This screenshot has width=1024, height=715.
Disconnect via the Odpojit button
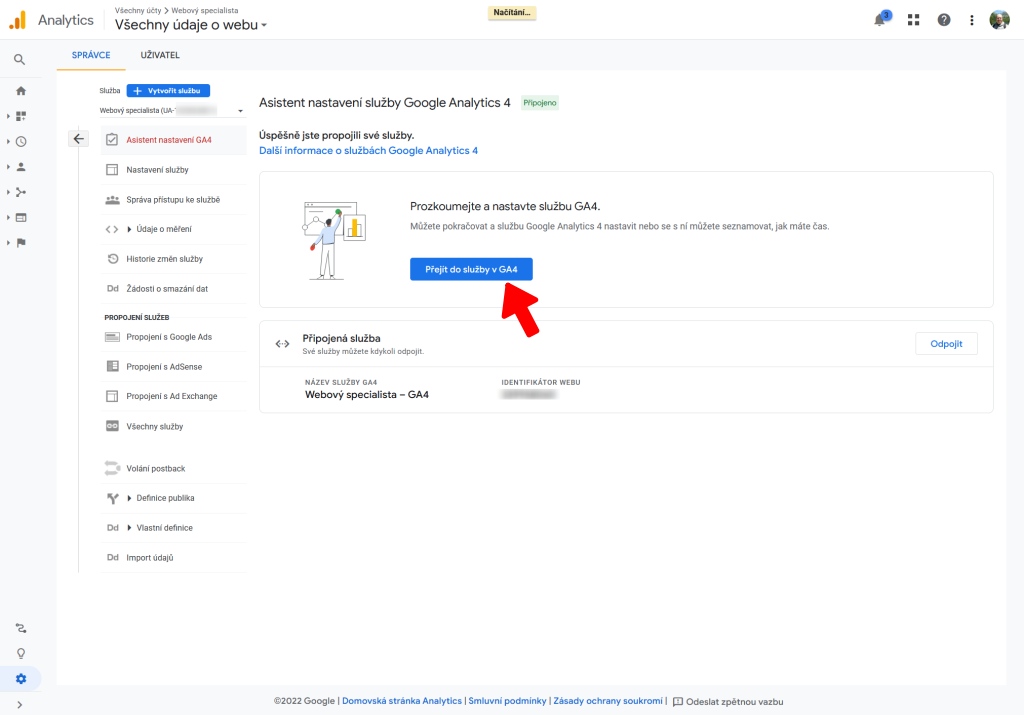(946, 343)
